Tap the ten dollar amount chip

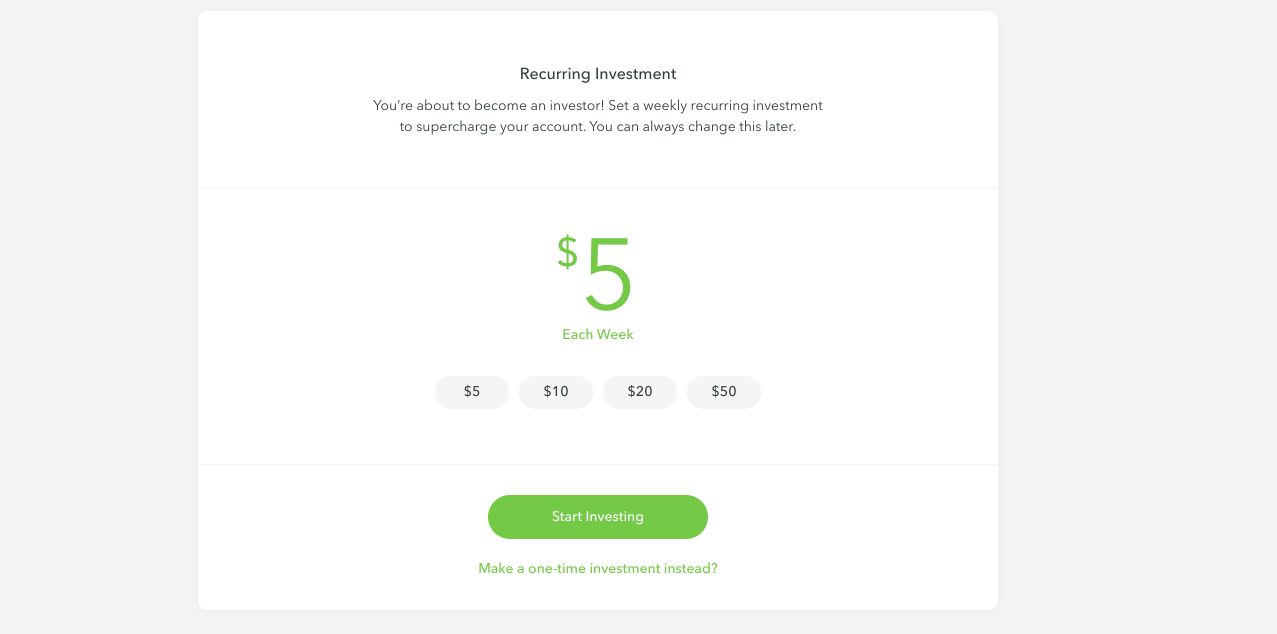point(556,392)
